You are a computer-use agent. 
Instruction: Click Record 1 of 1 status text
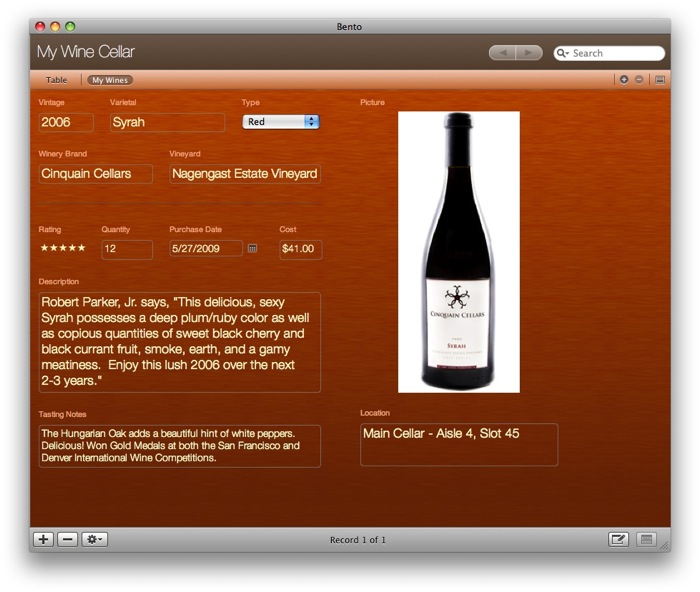(x=358, y=540)
